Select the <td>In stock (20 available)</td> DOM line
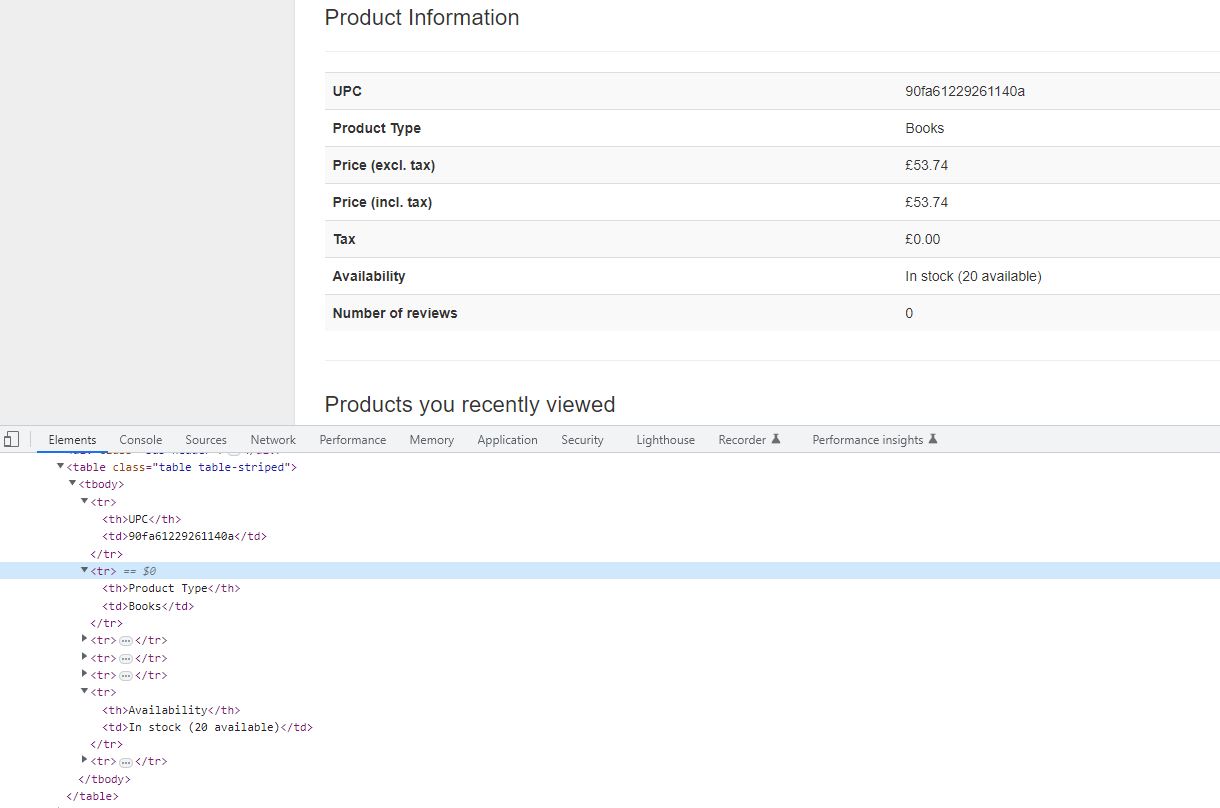1220x808 pixels. 207,727
